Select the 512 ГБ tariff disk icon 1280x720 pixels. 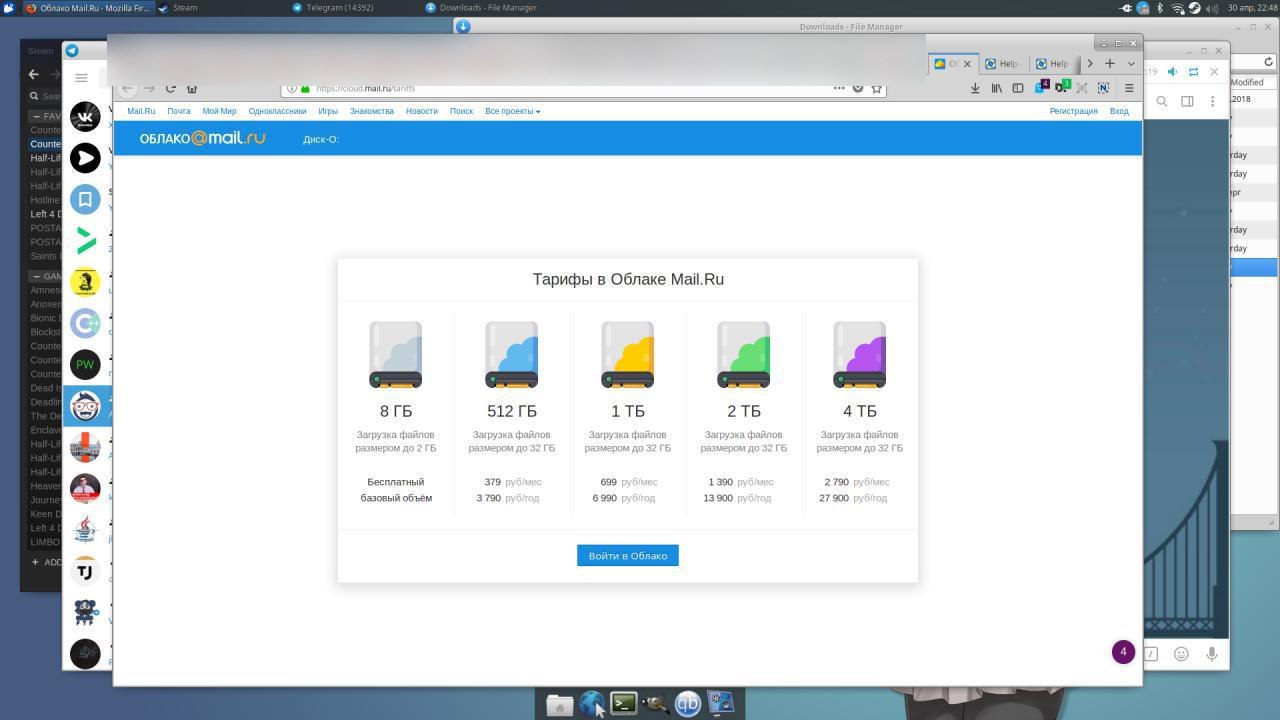[511, 354]
